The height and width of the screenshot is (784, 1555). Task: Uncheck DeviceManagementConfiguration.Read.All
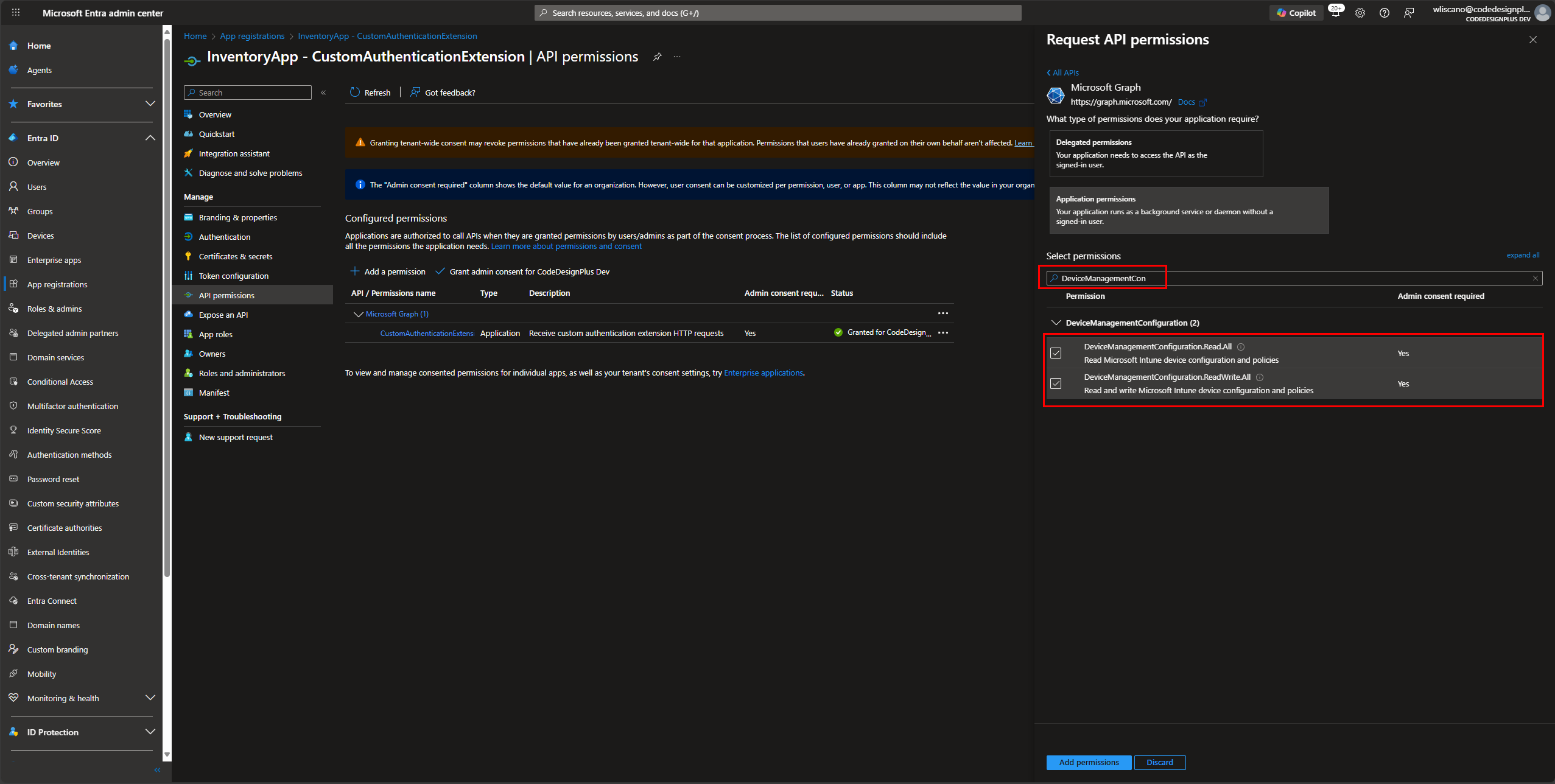[x=1056, y=353]
